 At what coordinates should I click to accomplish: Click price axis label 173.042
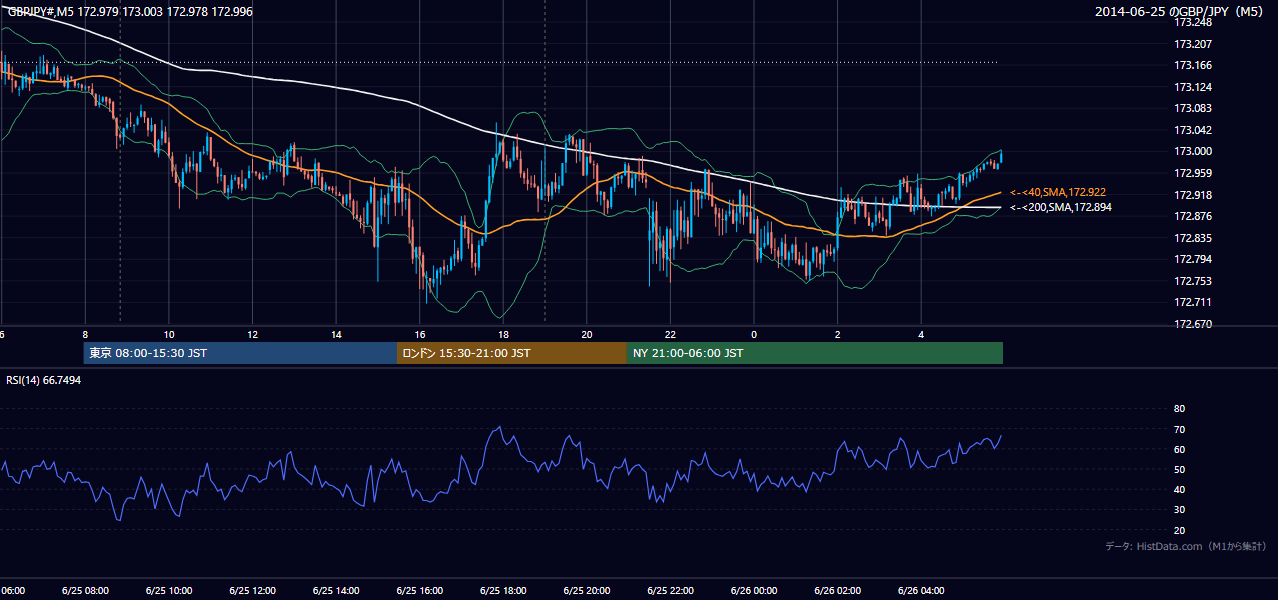coord(1193,130)
